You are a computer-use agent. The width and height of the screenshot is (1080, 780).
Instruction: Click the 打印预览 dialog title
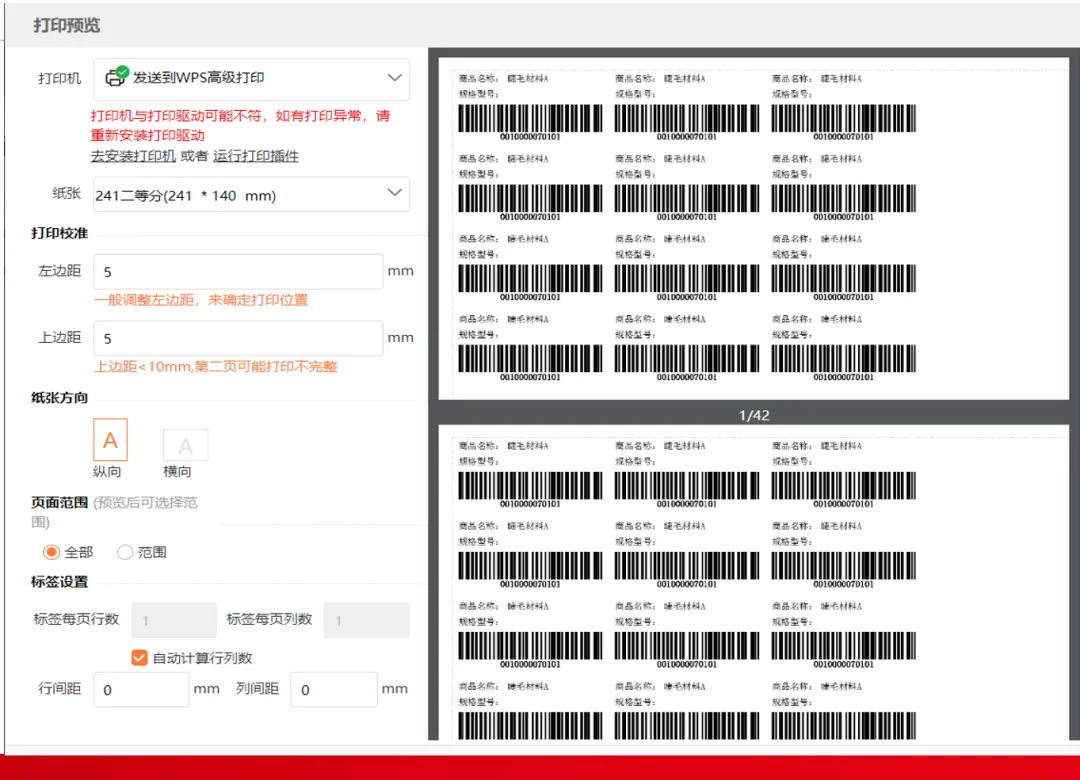click(67, 25)
